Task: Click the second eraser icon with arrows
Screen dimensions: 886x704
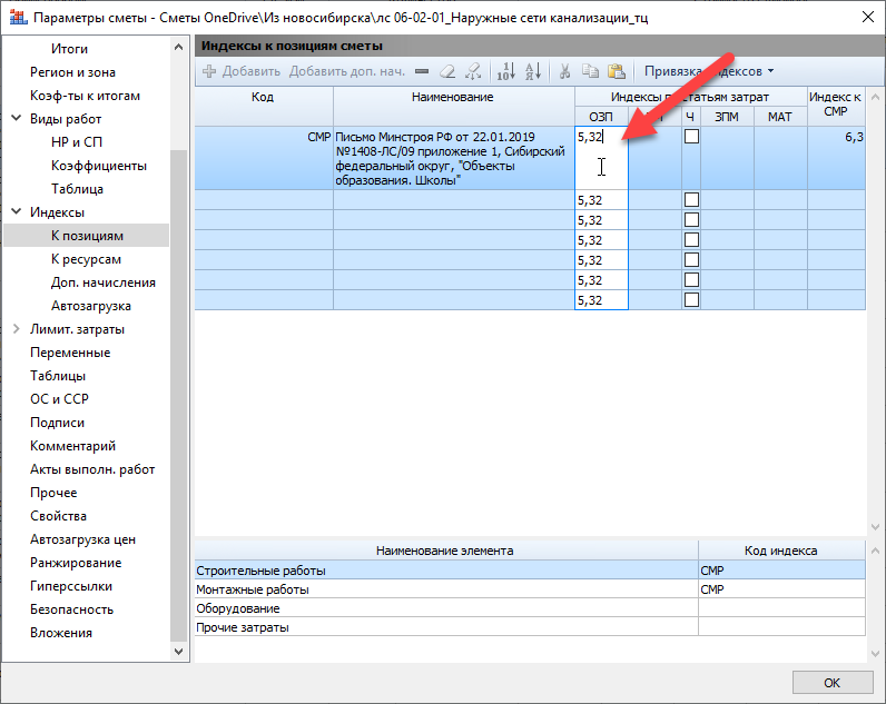Action: click(473, 71)
